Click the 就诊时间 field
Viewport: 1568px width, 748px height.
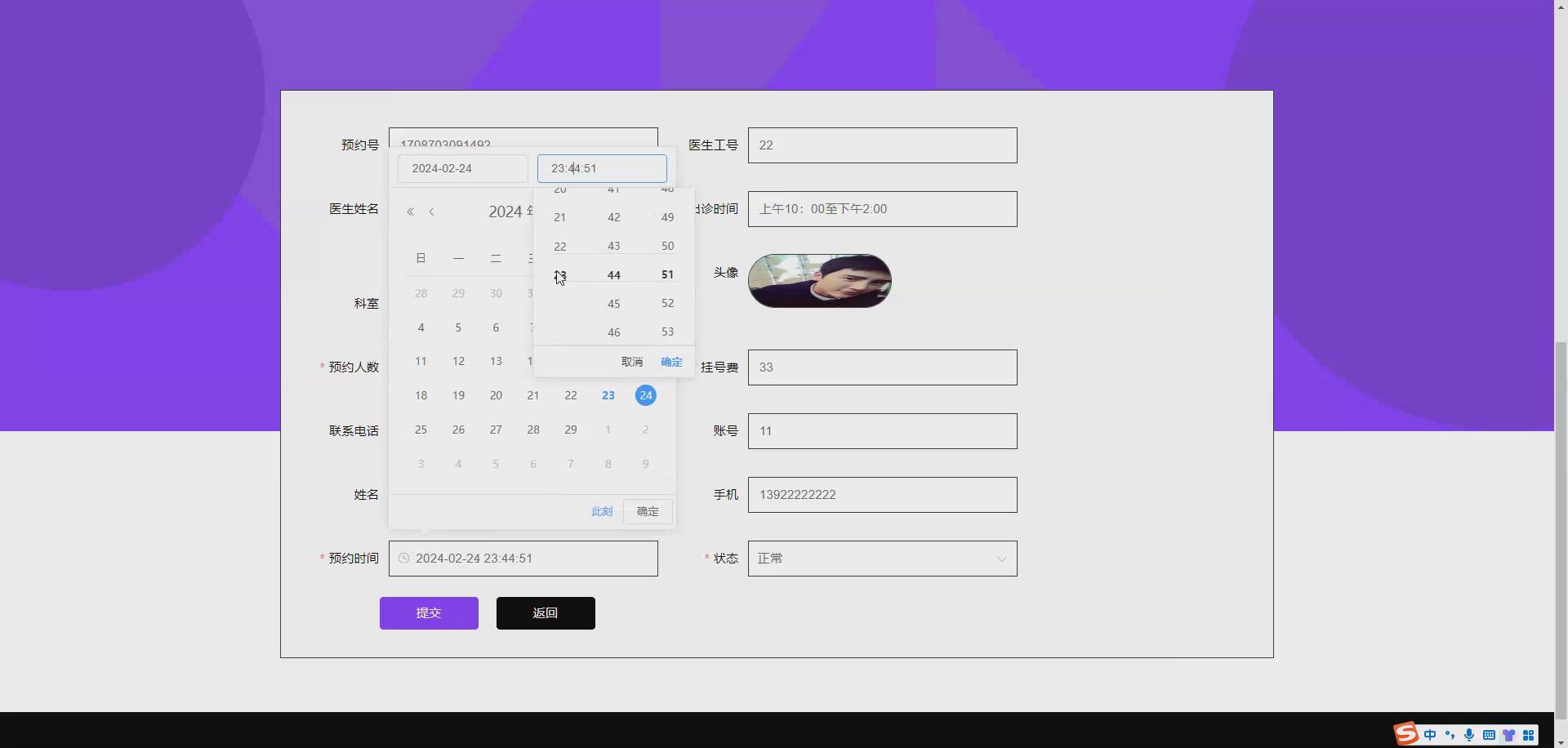pyautogui.click(x=883, y=209)
